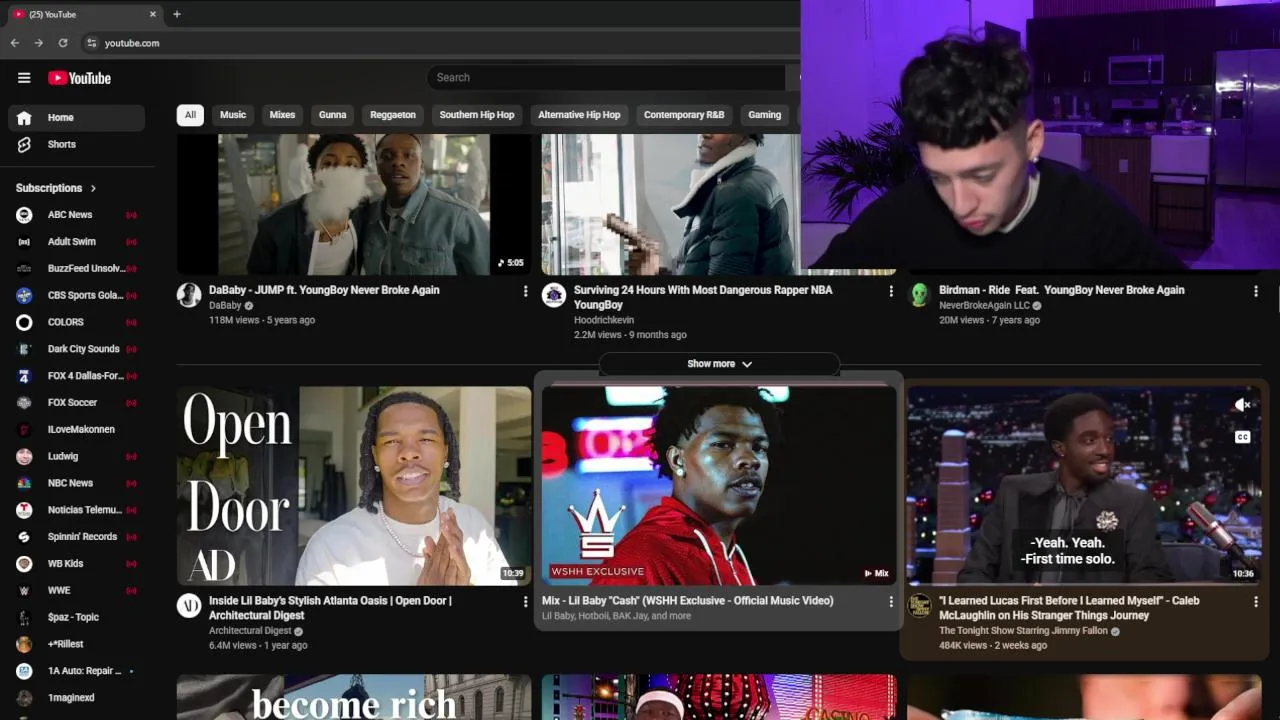Open DaBaby JUMP video title
The image size is (1280, 720).
(x=324, y=290)
